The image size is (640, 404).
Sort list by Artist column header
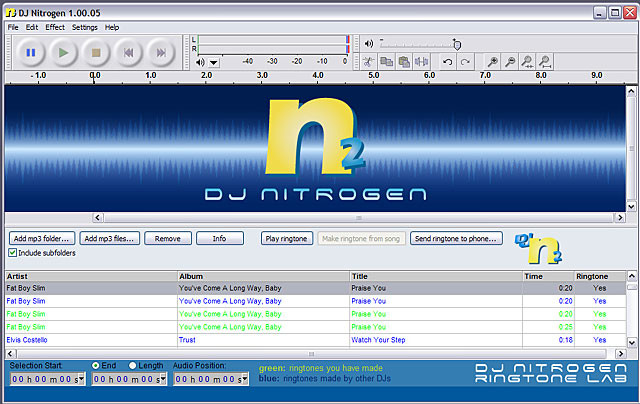(x=91, y=276)
